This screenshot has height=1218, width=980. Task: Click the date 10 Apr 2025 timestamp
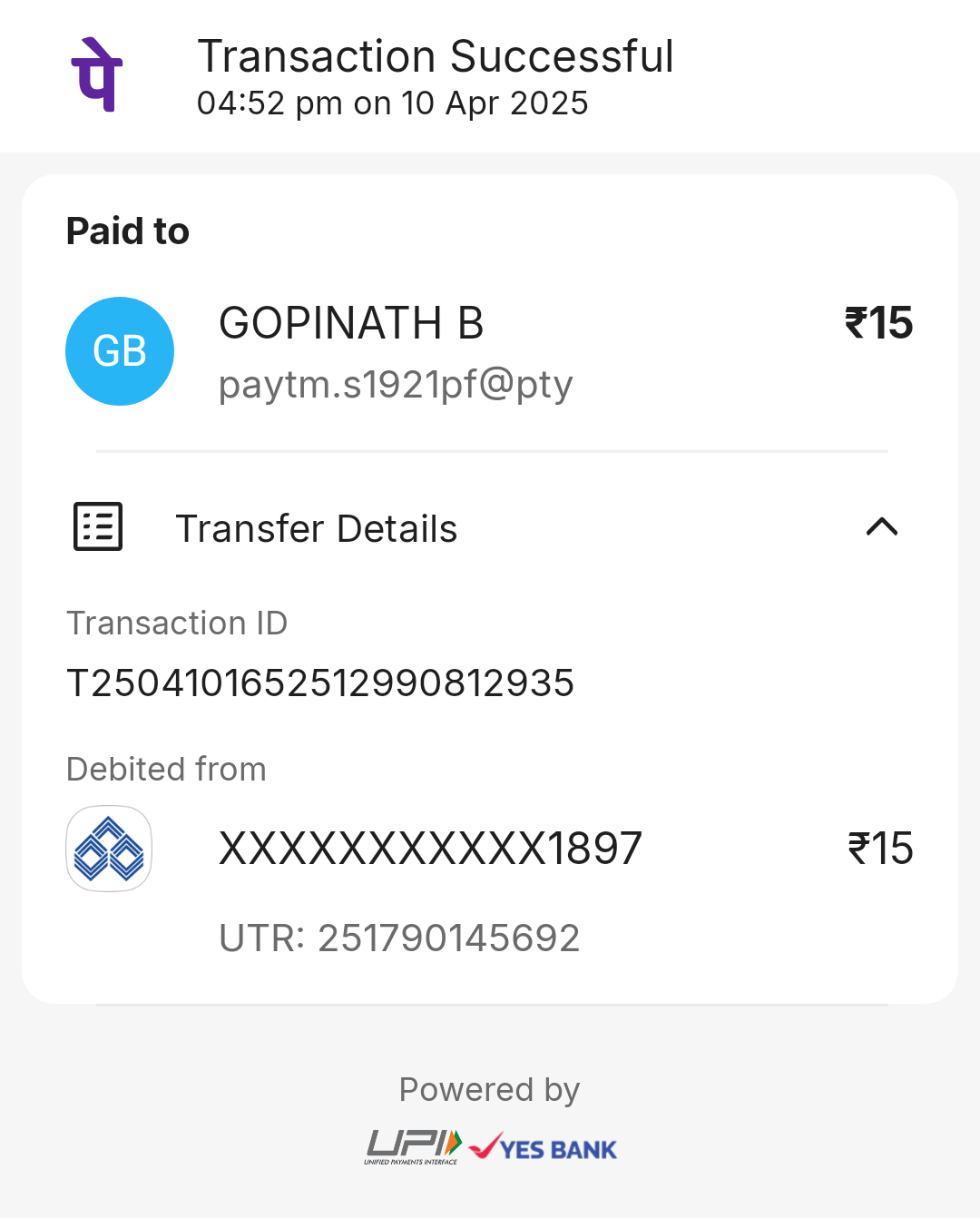click(495, 103)
